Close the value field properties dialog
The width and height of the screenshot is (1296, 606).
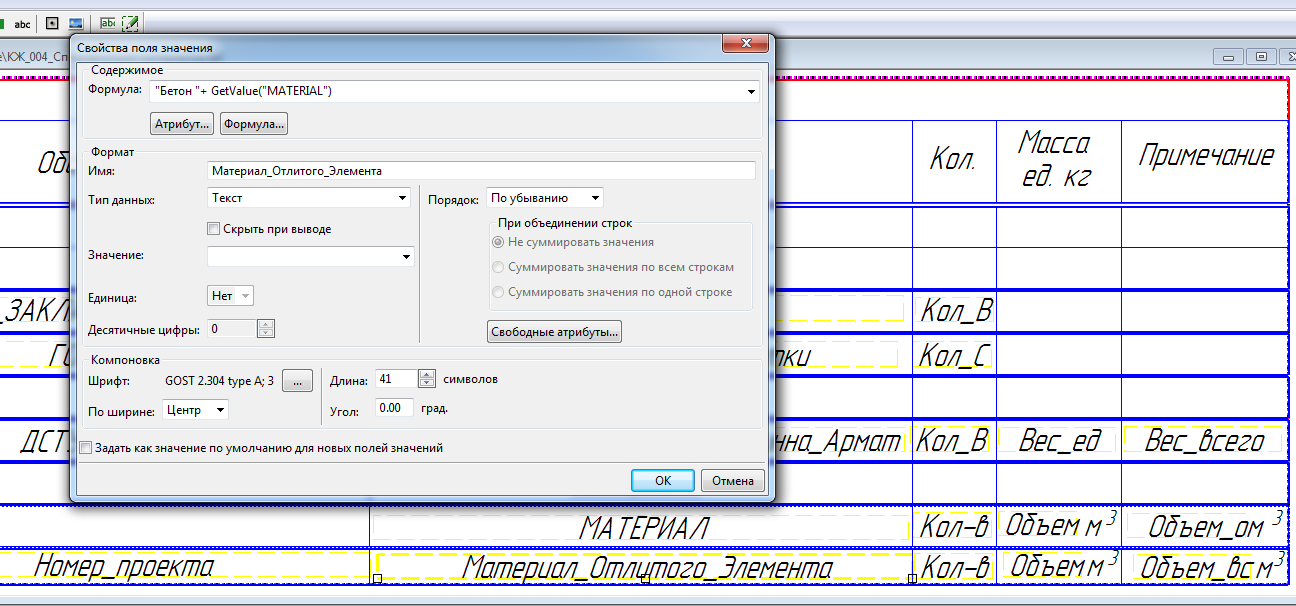[x=745, y=44]
